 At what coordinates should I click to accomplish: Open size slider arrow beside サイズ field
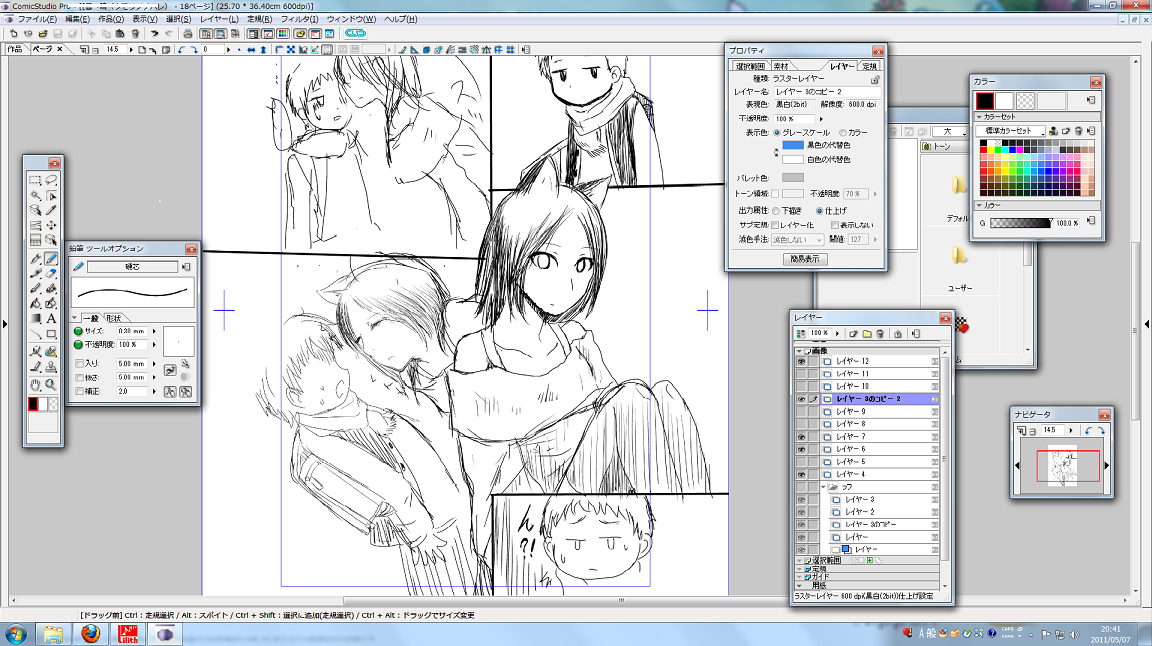(154, 331)
